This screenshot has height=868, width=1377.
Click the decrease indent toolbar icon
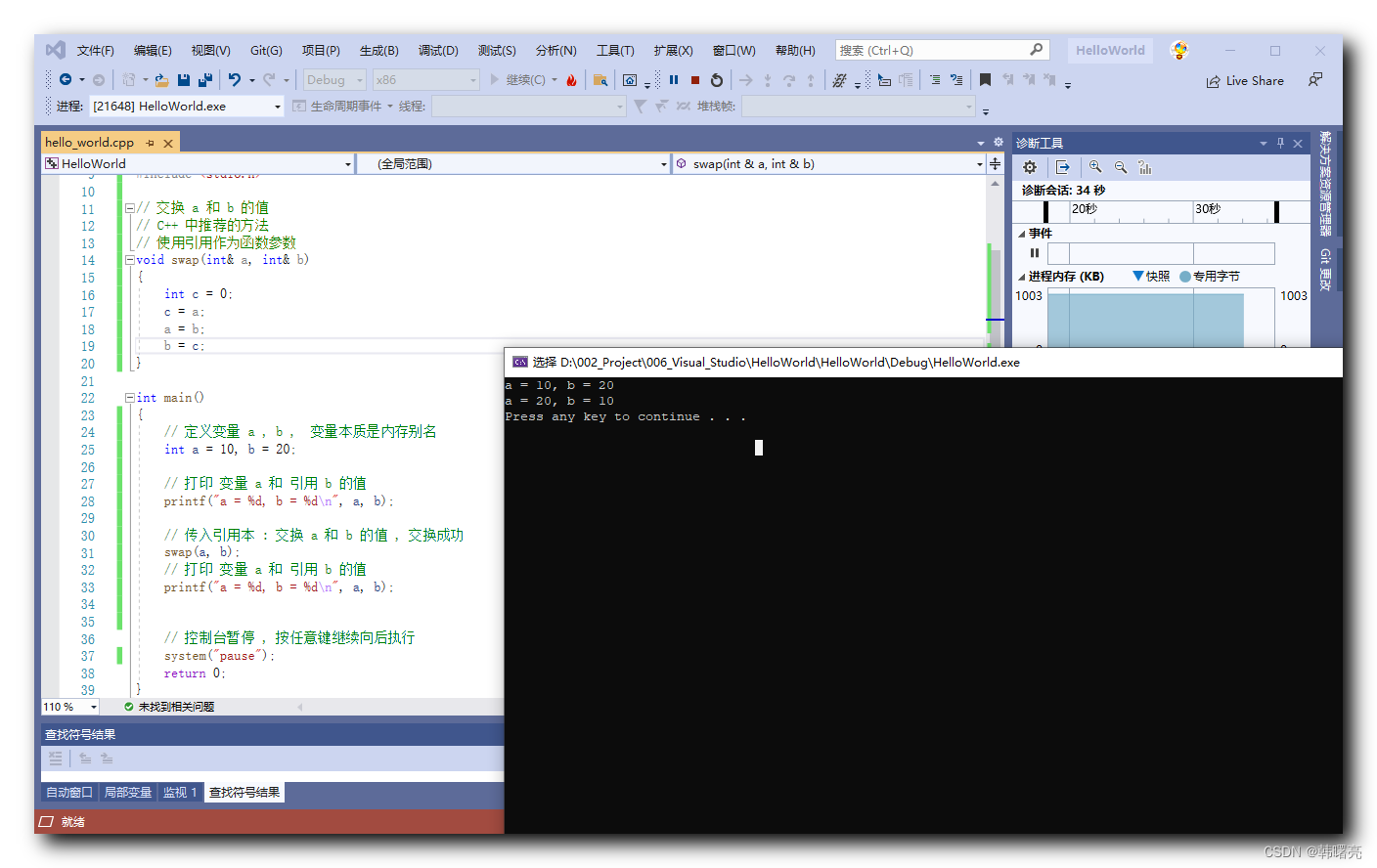coord(935,80)
